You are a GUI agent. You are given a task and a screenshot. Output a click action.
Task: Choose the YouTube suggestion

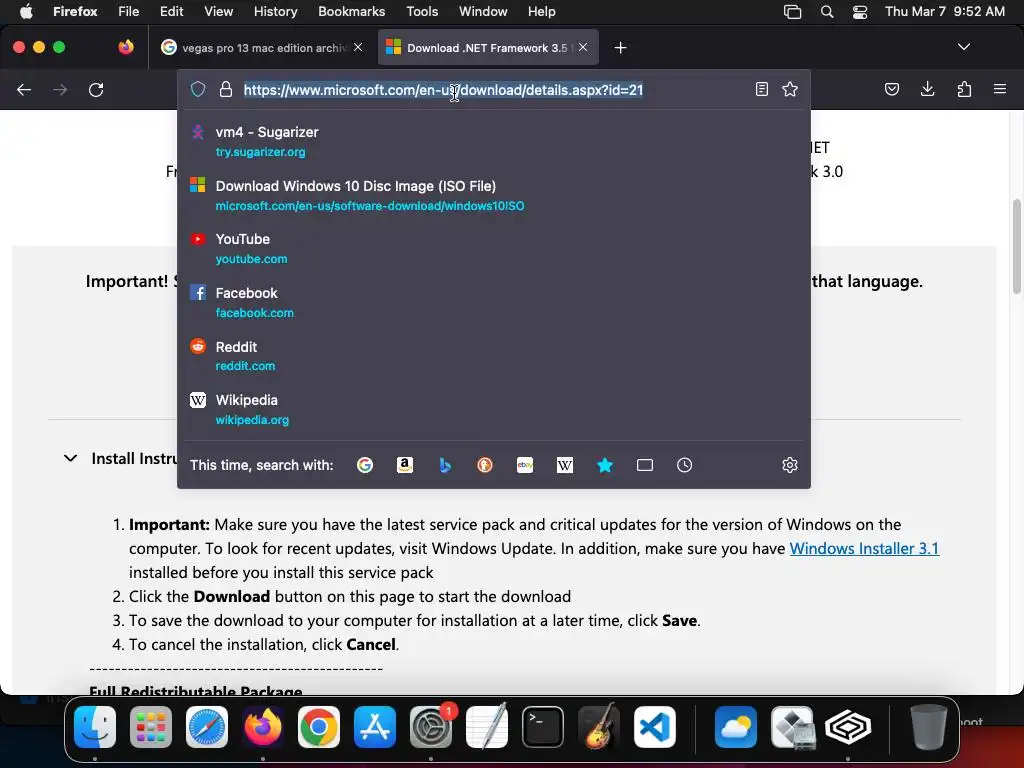(x=494, y=249)
